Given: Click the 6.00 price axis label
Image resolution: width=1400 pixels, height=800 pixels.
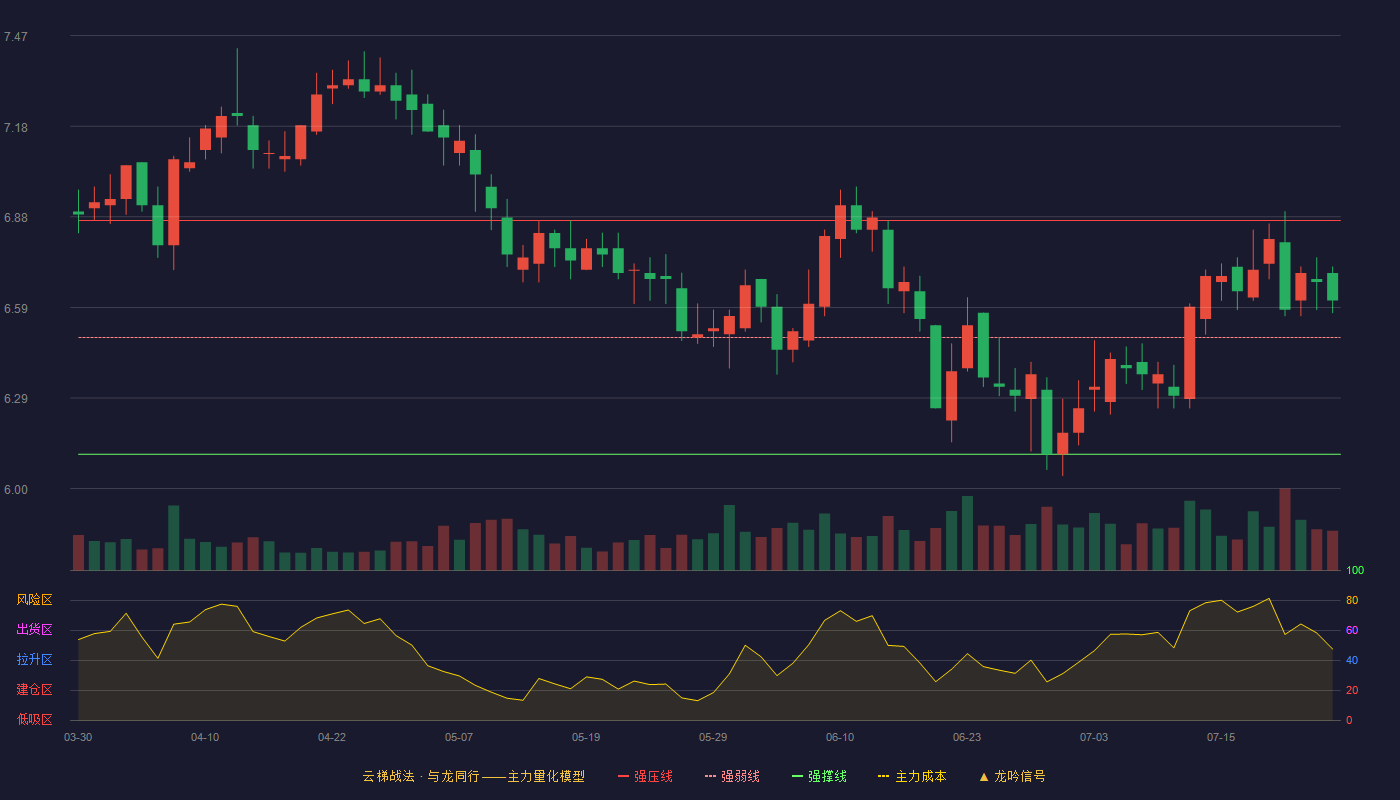Looking at the screenshot, I should (x=16, y=490).
